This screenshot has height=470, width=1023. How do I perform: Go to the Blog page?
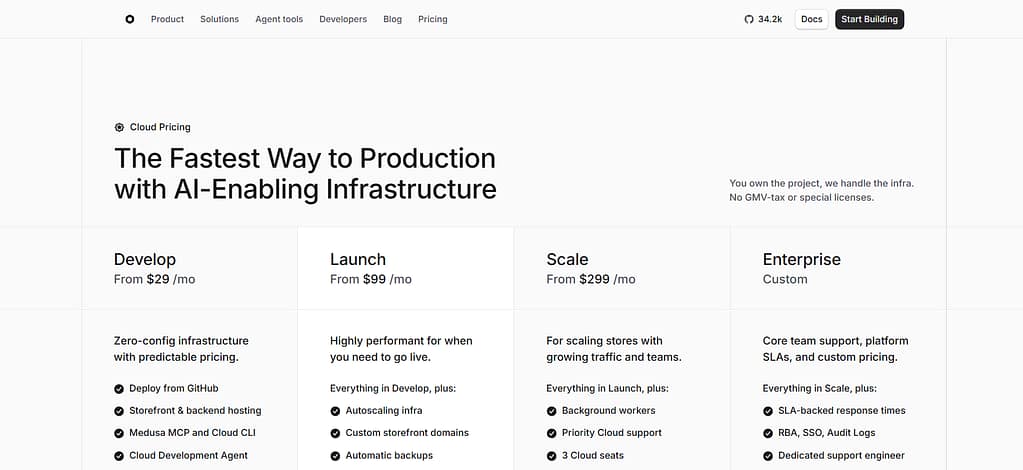coord(393,20)
